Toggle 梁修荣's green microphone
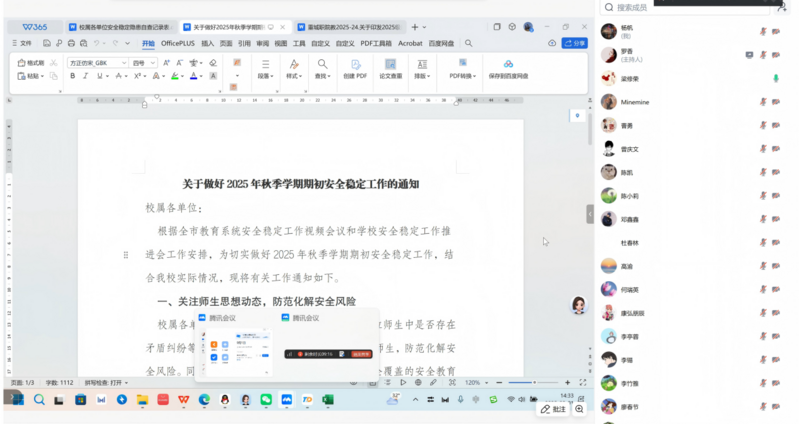This screenshot has height=424, width=799. click(x=776, y=78)
